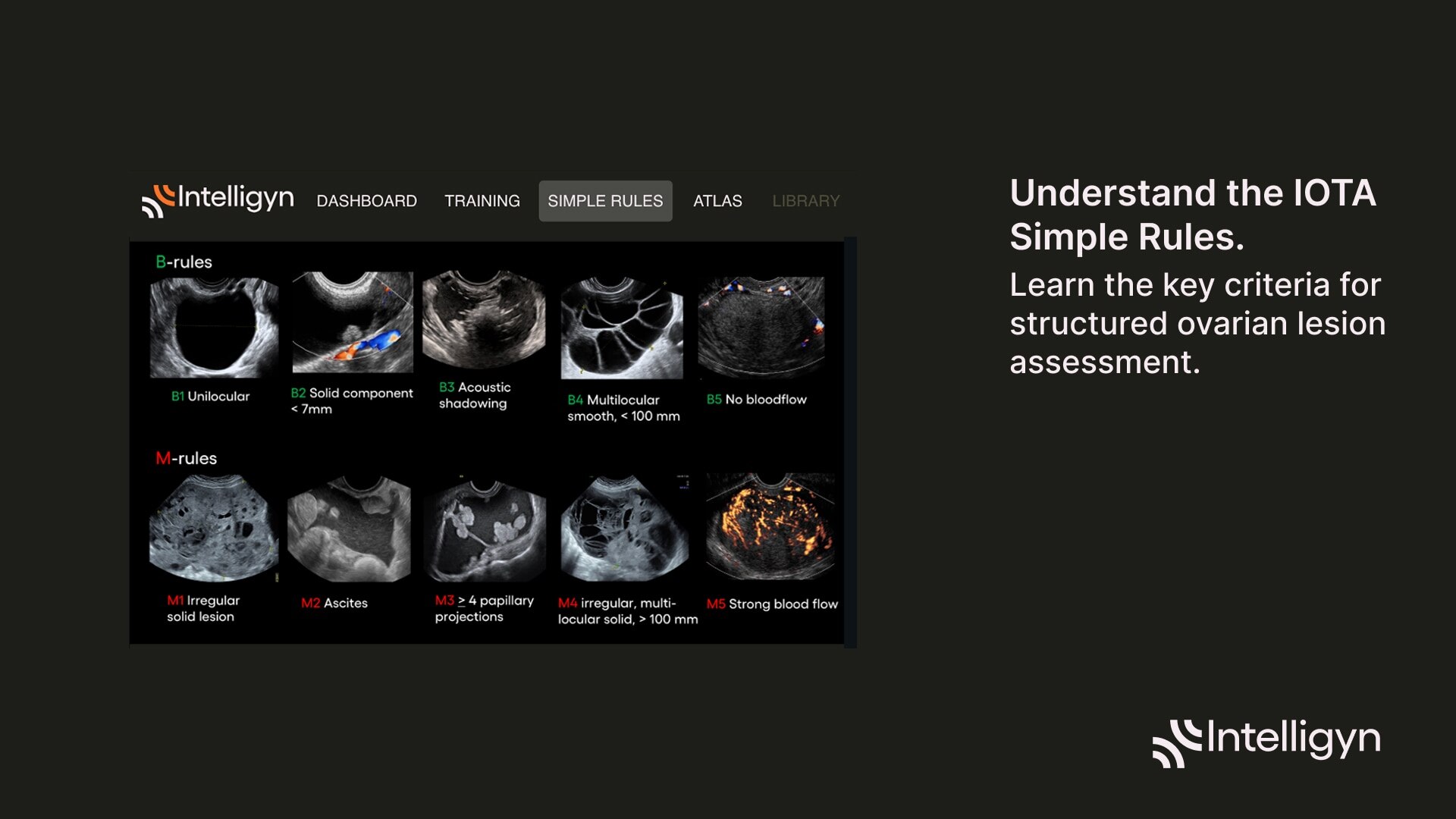
Task: Click the B-rules section heading
Action: coord(184,262)
